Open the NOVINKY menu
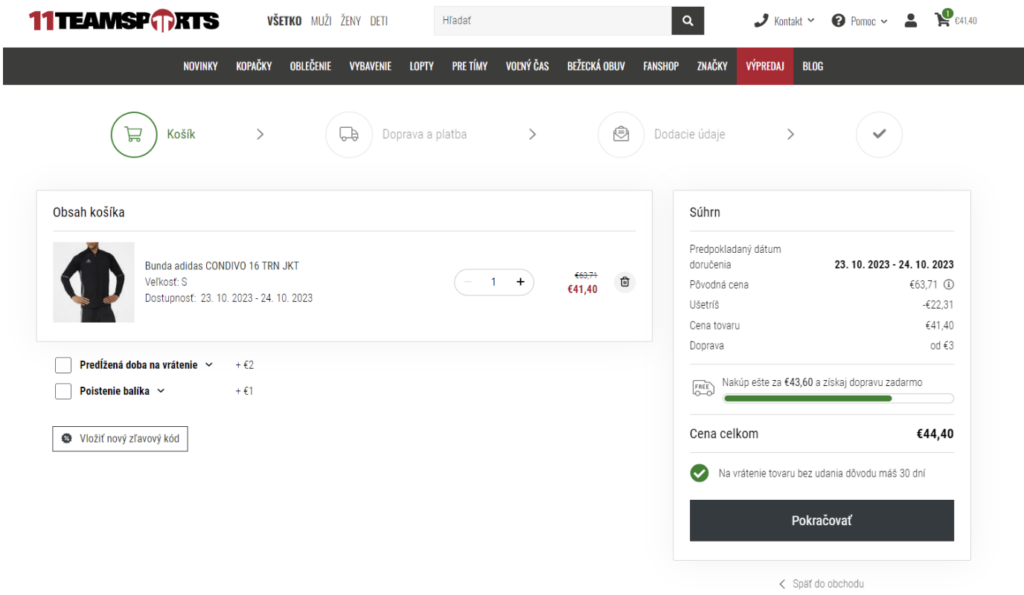The height and width of the screenshot is (595, 1024). tap(200, 66)
